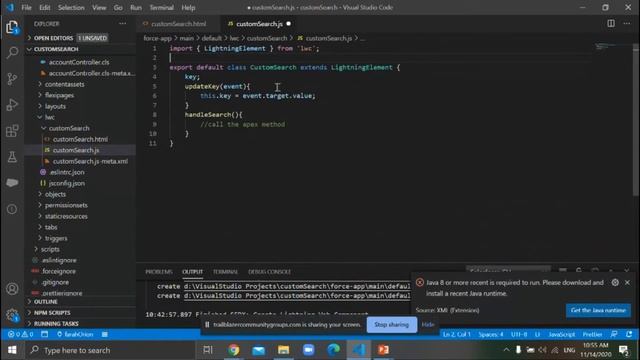This screenshot has height=360, width=640.
Task: Click the split editor icon
Action: [611, 24]
